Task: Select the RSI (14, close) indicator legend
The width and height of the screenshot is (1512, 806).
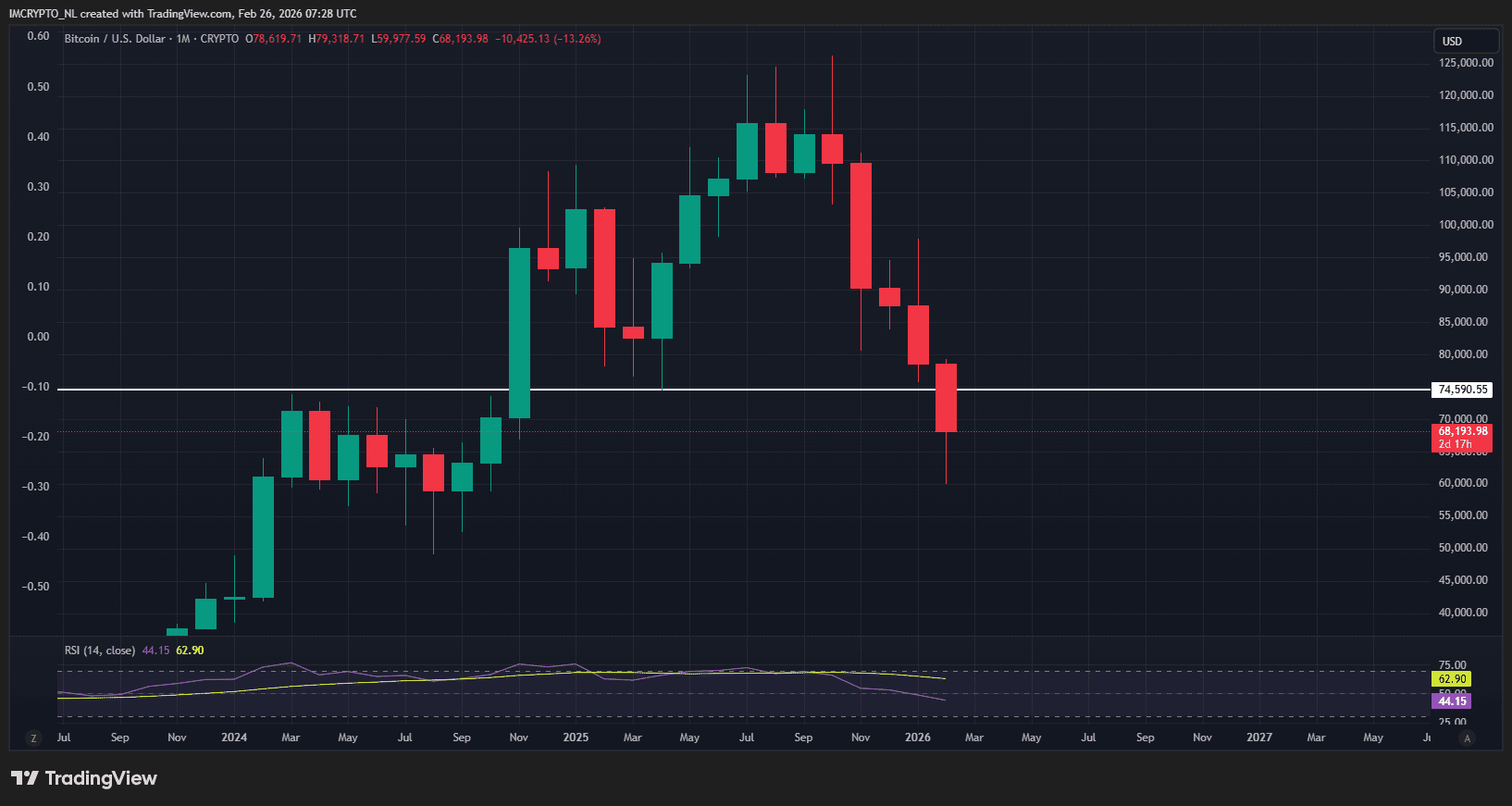Action: click(x=99, y=651)
